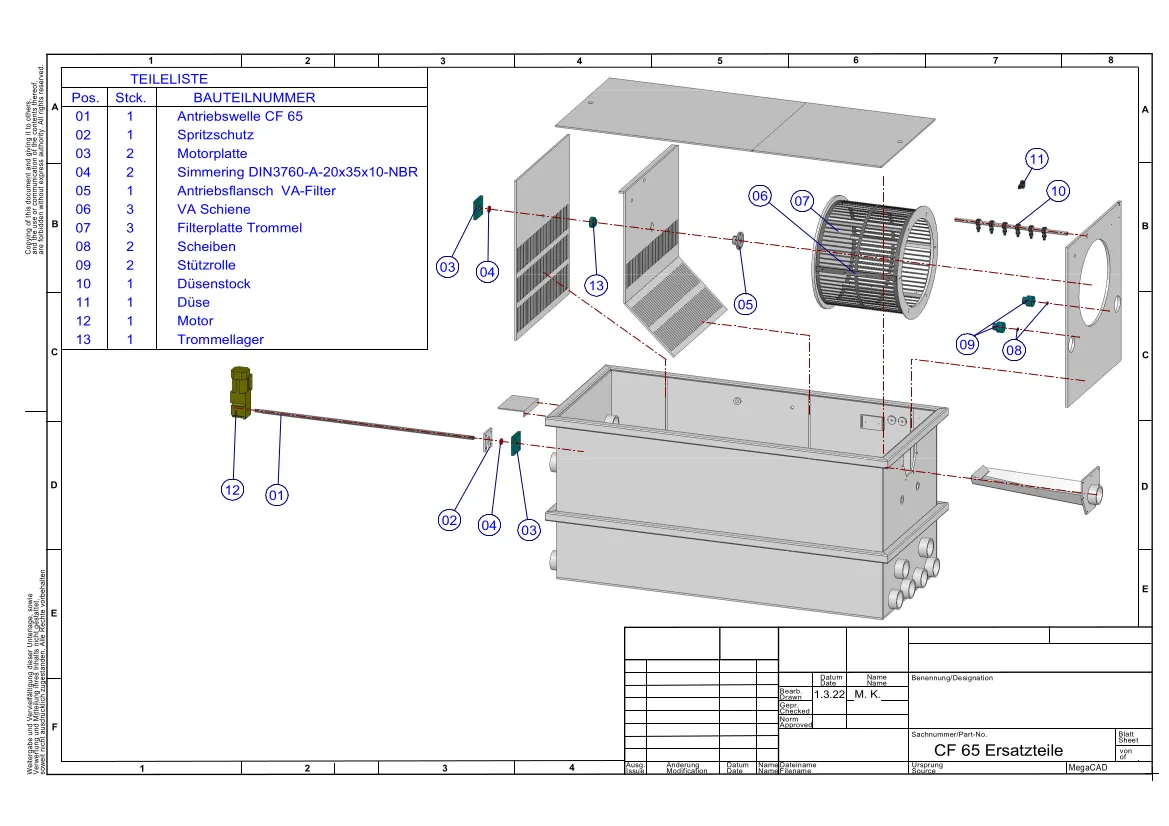Click the drawn date 1.3.22 field
The width and height of the screenshot is (1169, 826).
point(830,694)
